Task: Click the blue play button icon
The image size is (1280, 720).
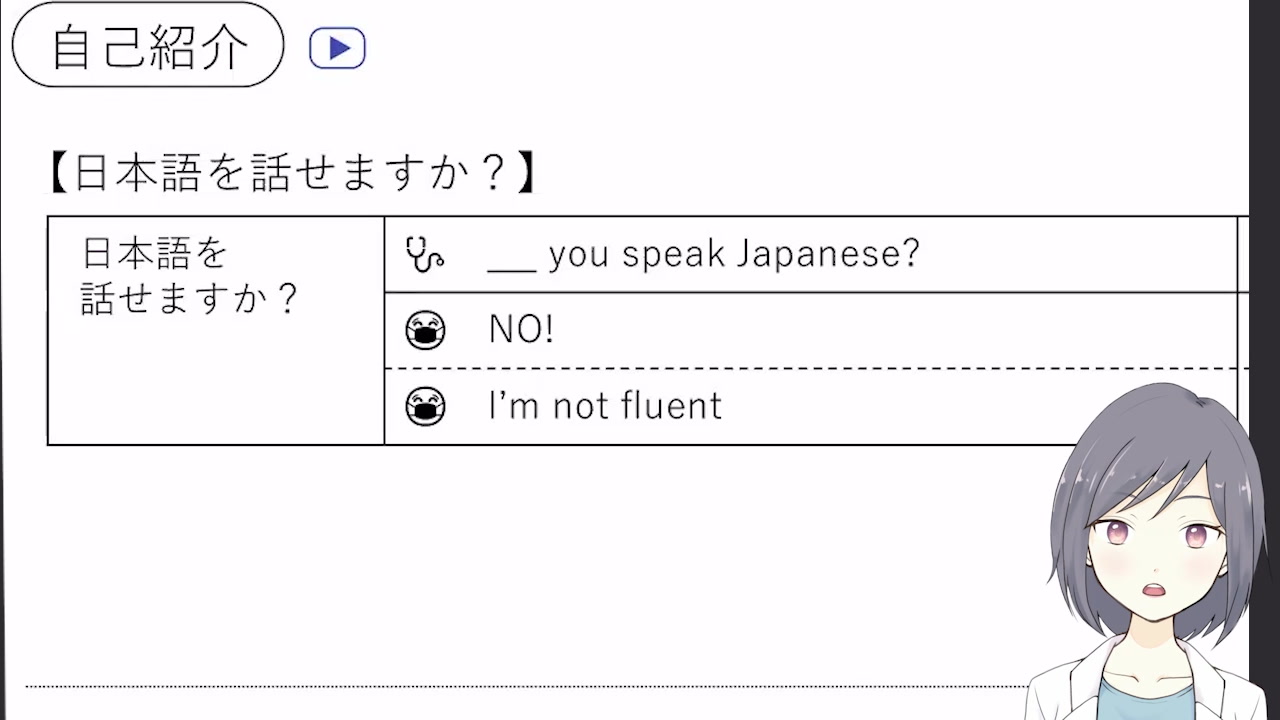Action: [337, 48]
